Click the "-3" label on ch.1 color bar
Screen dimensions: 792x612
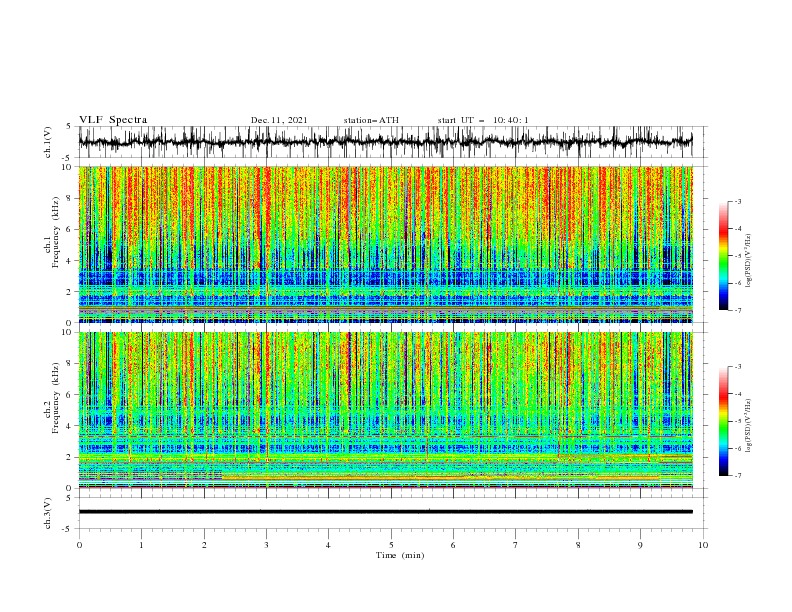(737, 201)
